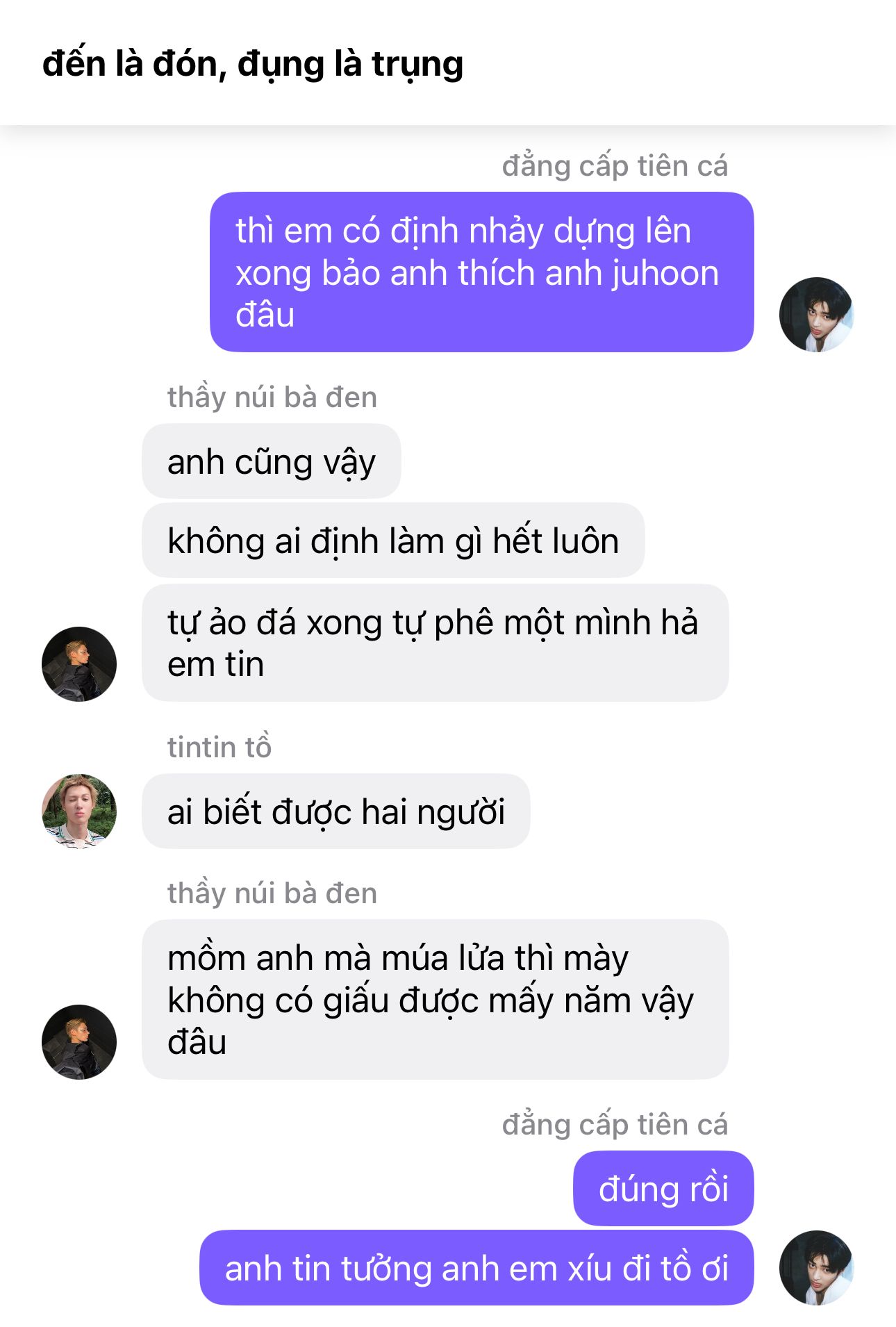Select the purple "đúng rồi" message

(x=663, y=1189)
